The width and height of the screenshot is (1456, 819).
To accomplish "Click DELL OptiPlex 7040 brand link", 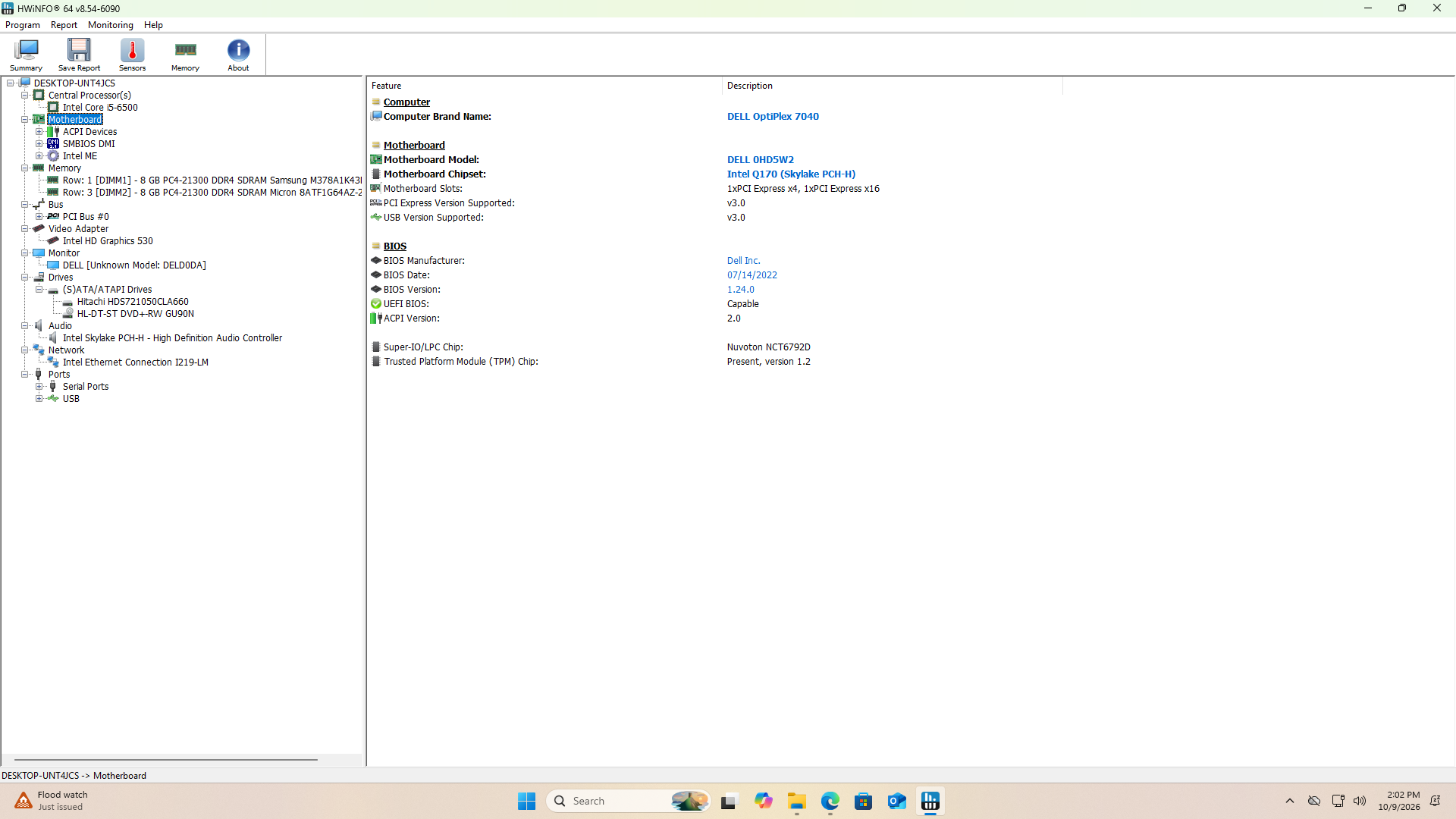I will point(773,117).
